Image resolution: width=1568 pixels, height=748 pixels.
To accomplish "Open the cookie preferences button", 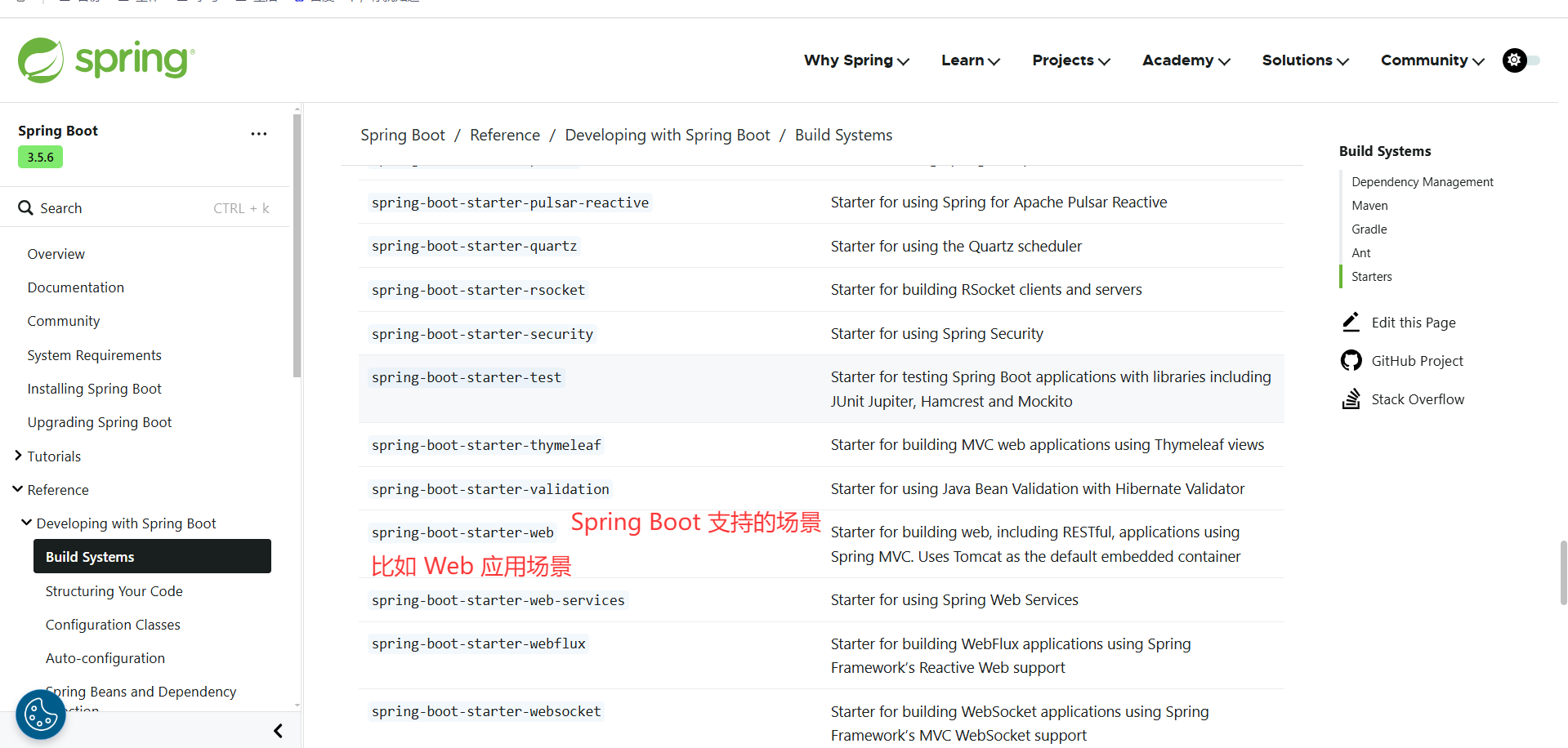I will pos(41,715).
